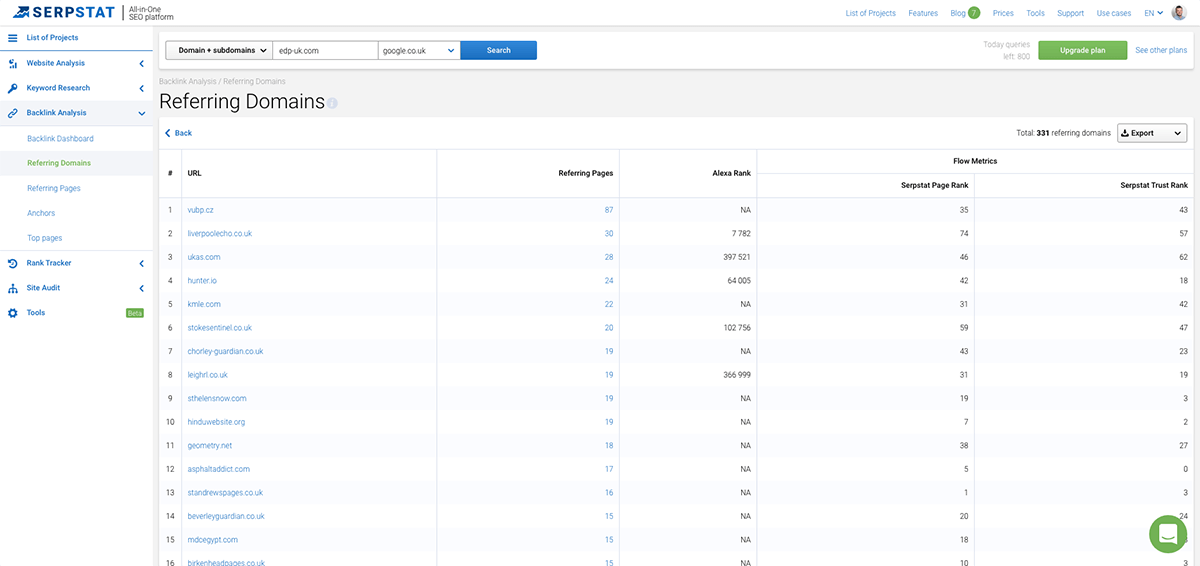Open the hunter.io domain link

(x=202, y=281)
